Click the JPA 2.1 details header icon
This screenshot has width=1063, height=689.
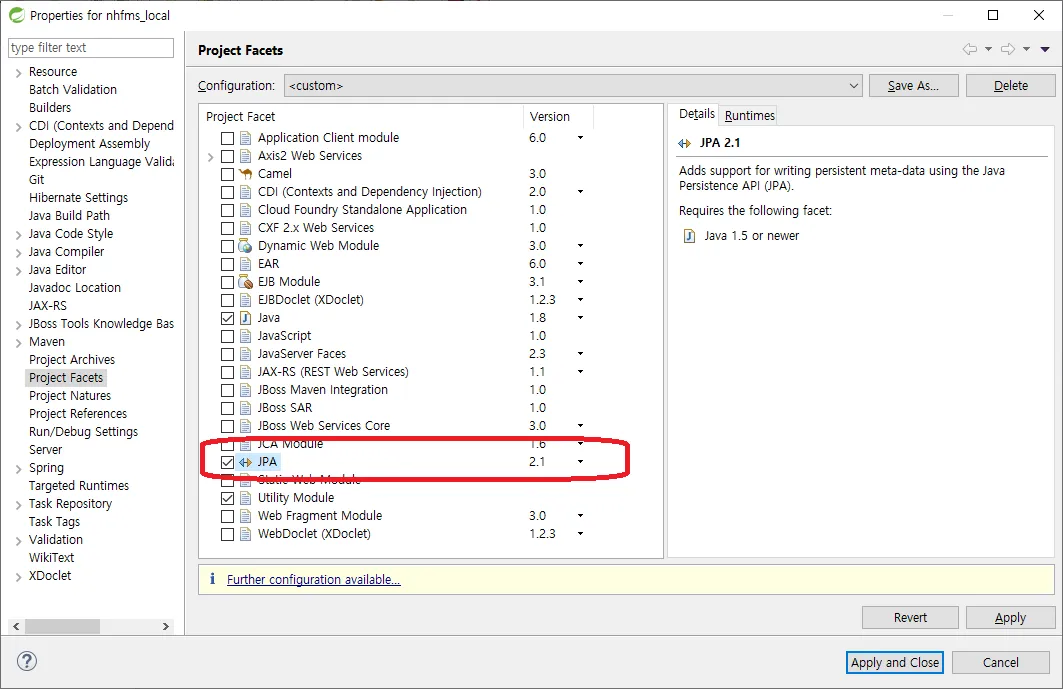tap(685, 143)
